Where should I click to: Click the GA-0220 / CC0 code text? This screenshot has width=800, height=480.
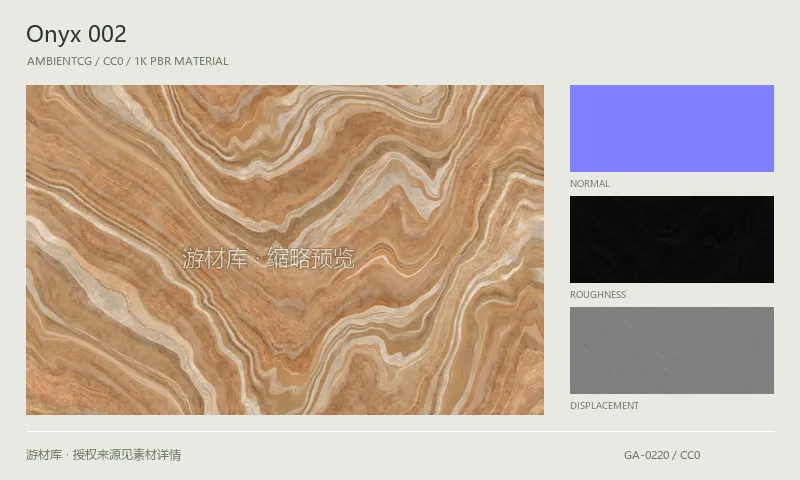click(662, 455)
